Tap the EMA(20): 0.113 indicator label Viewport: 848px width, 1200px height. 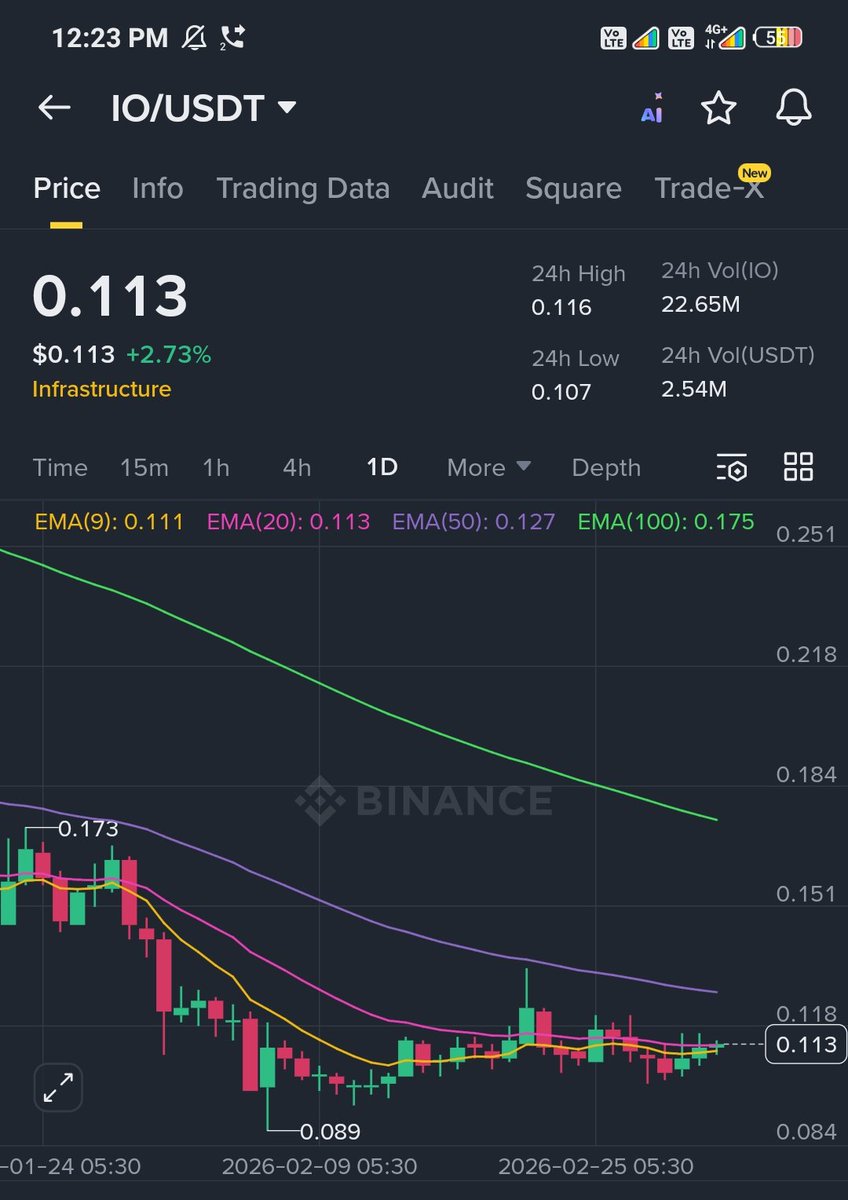point(288,521)
